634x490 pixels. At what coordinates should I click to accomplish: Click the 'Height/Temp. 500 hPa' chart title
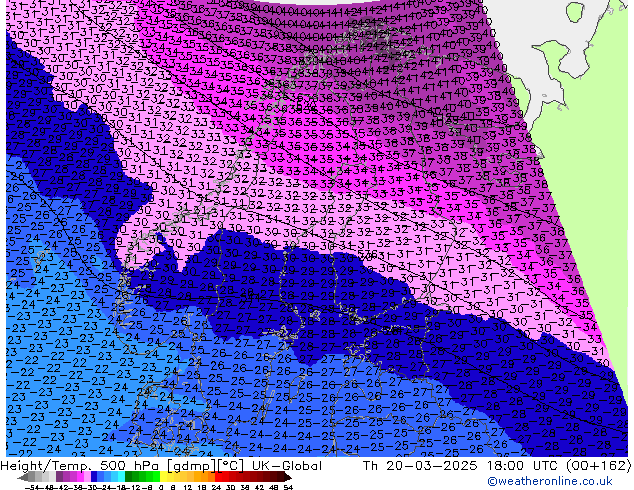[80, 466]
